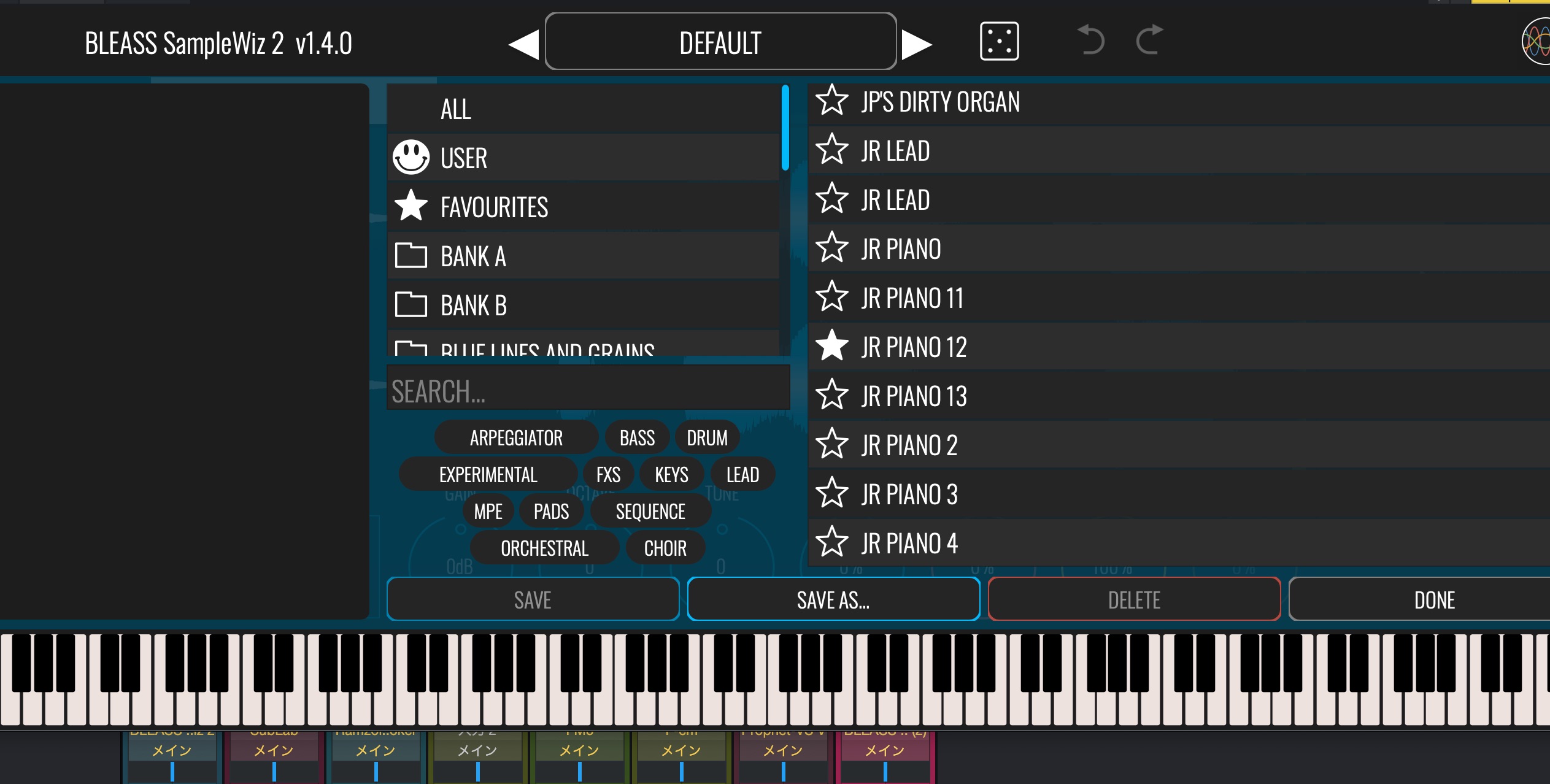Filter presets by the PADS tag
1550x784 pixels.
(551, 511)
